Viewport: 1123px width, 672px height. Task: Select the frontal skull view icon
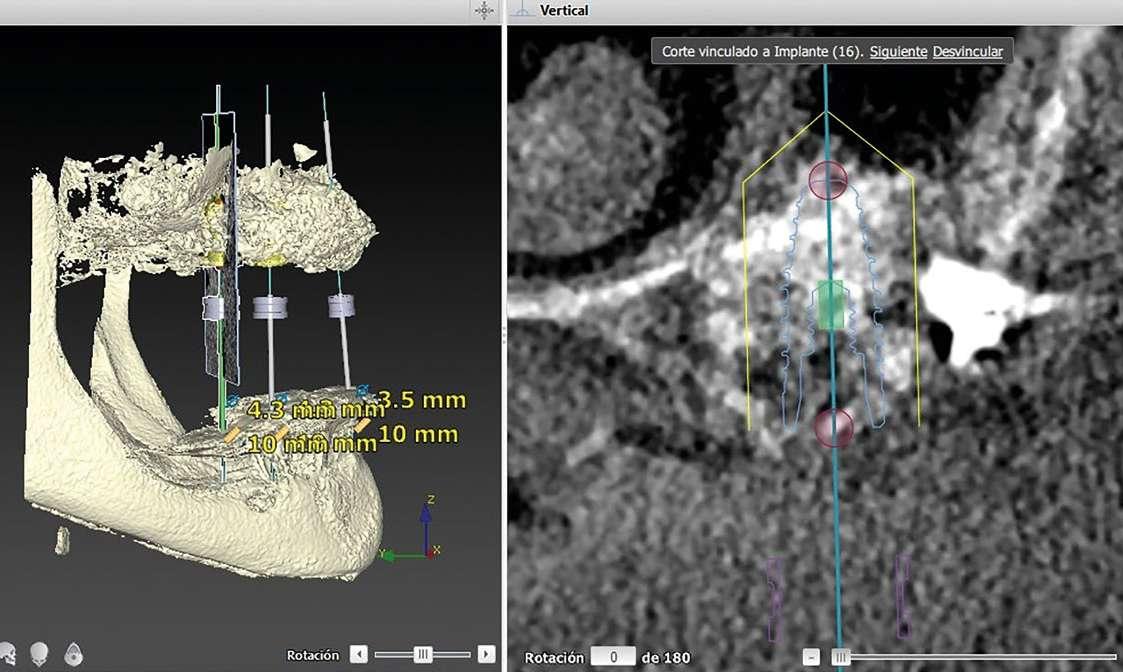click(39, 654)
